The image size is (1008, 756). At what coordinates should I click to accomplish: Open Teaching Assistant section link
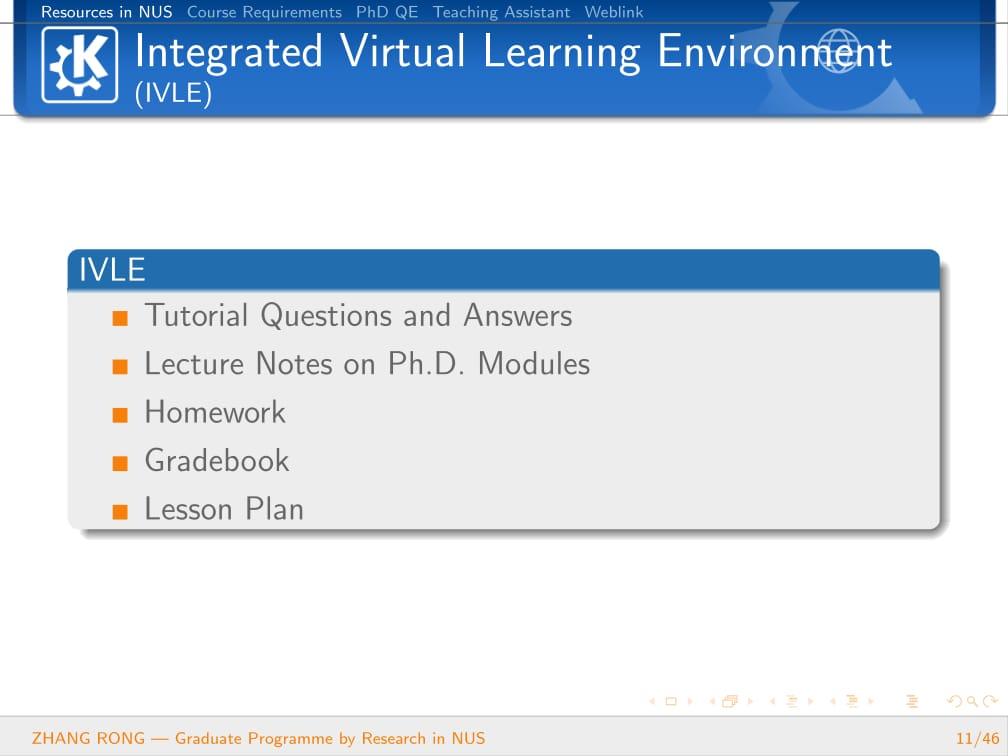tap(501, 12)
